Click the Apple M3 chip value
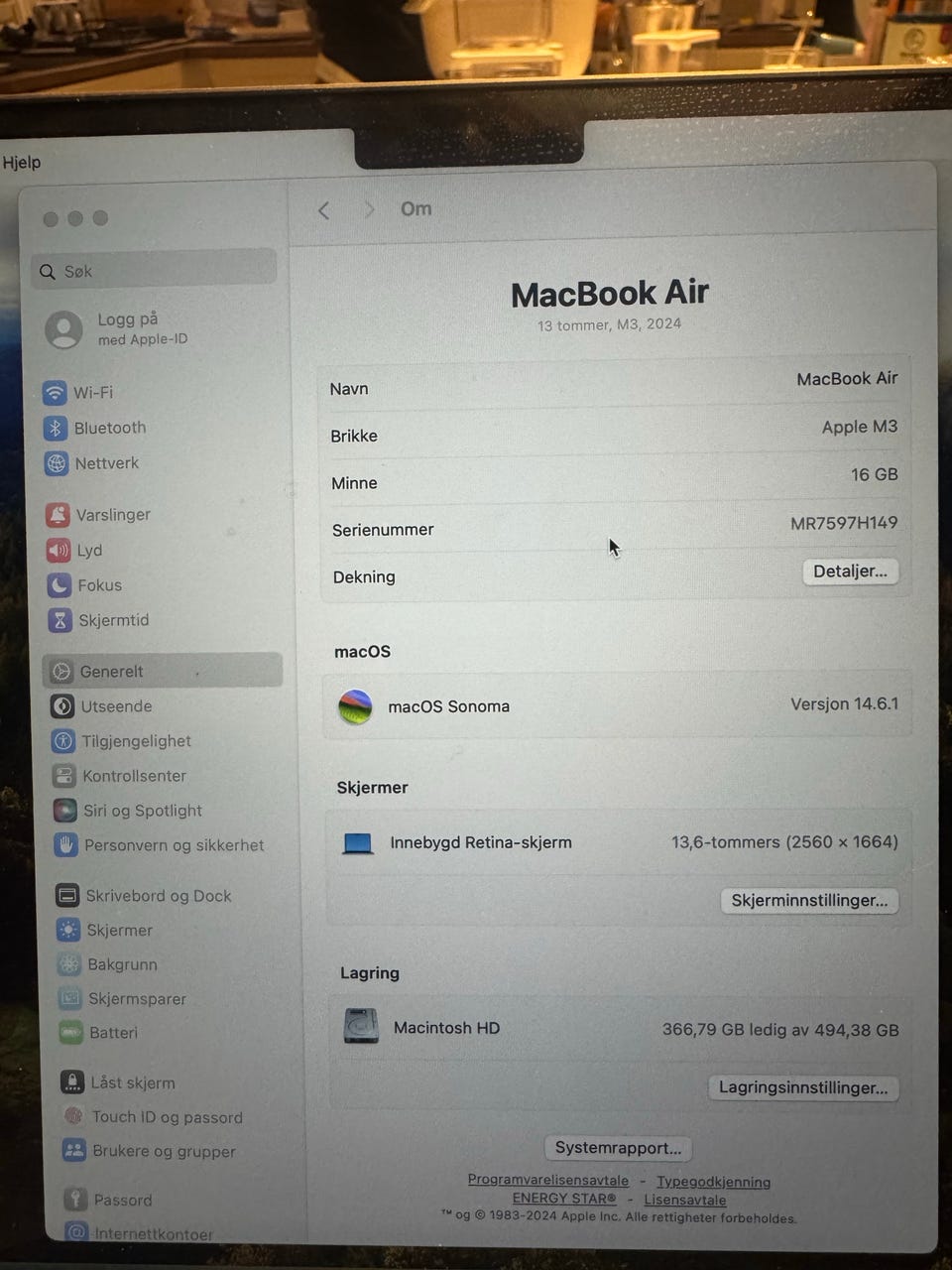 coord(860,427)
